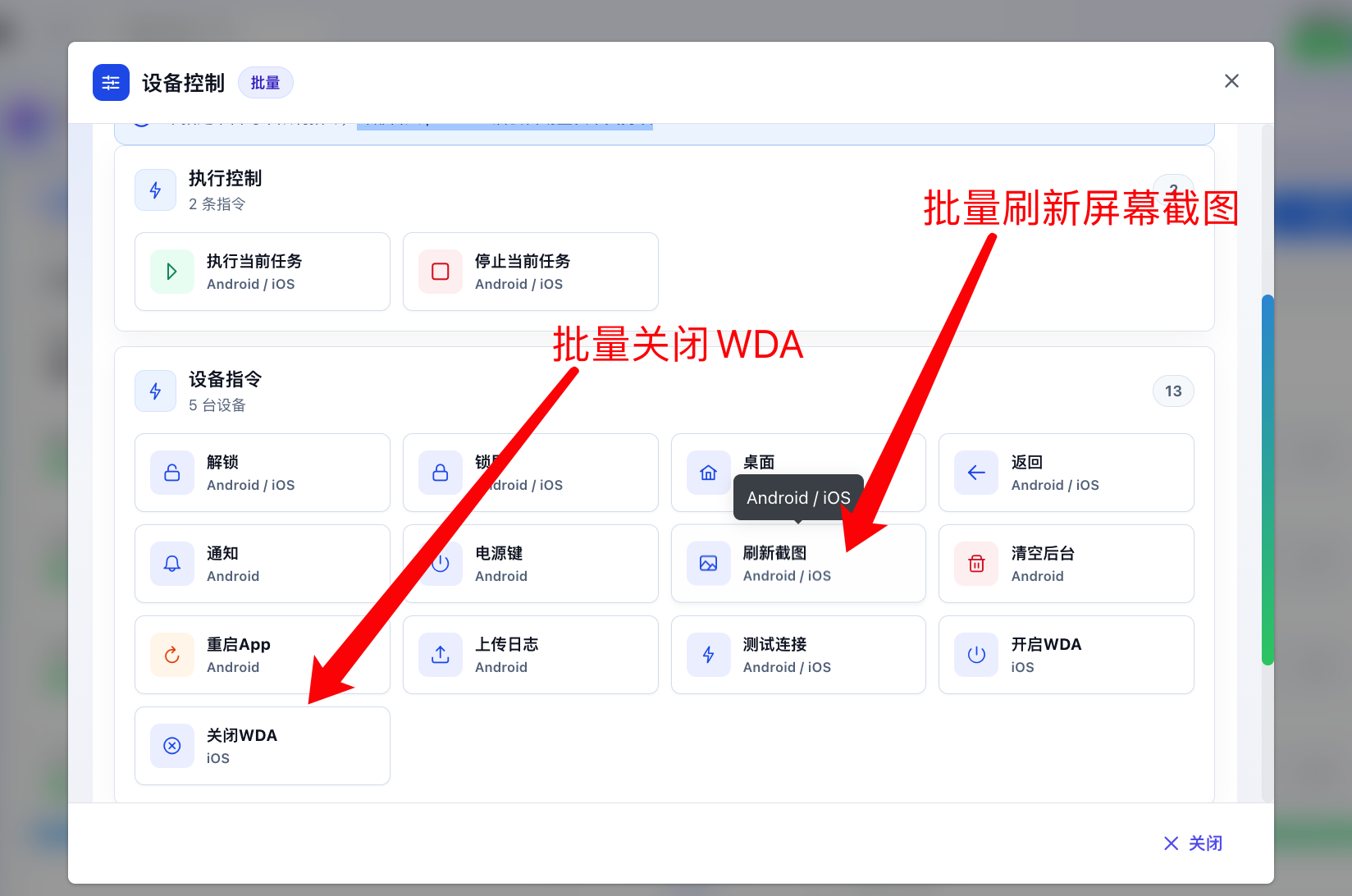Click the 电源键 power card
Image resolution: width=1352 pixels, height=896 pixels.
[531, 564]
